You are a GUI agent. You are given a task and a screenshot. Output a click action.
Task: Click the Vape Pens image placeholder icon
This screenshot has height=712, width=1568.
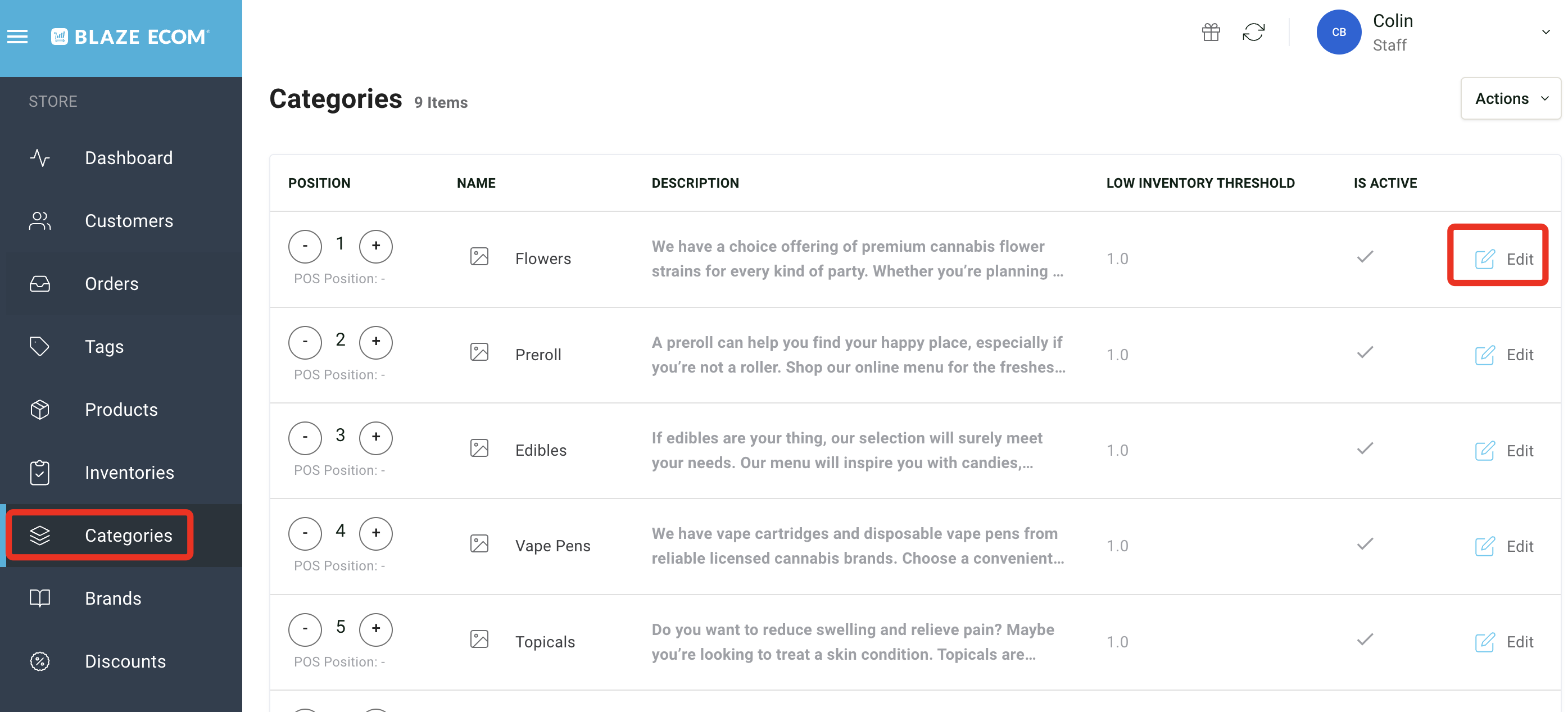click(479, 544)
